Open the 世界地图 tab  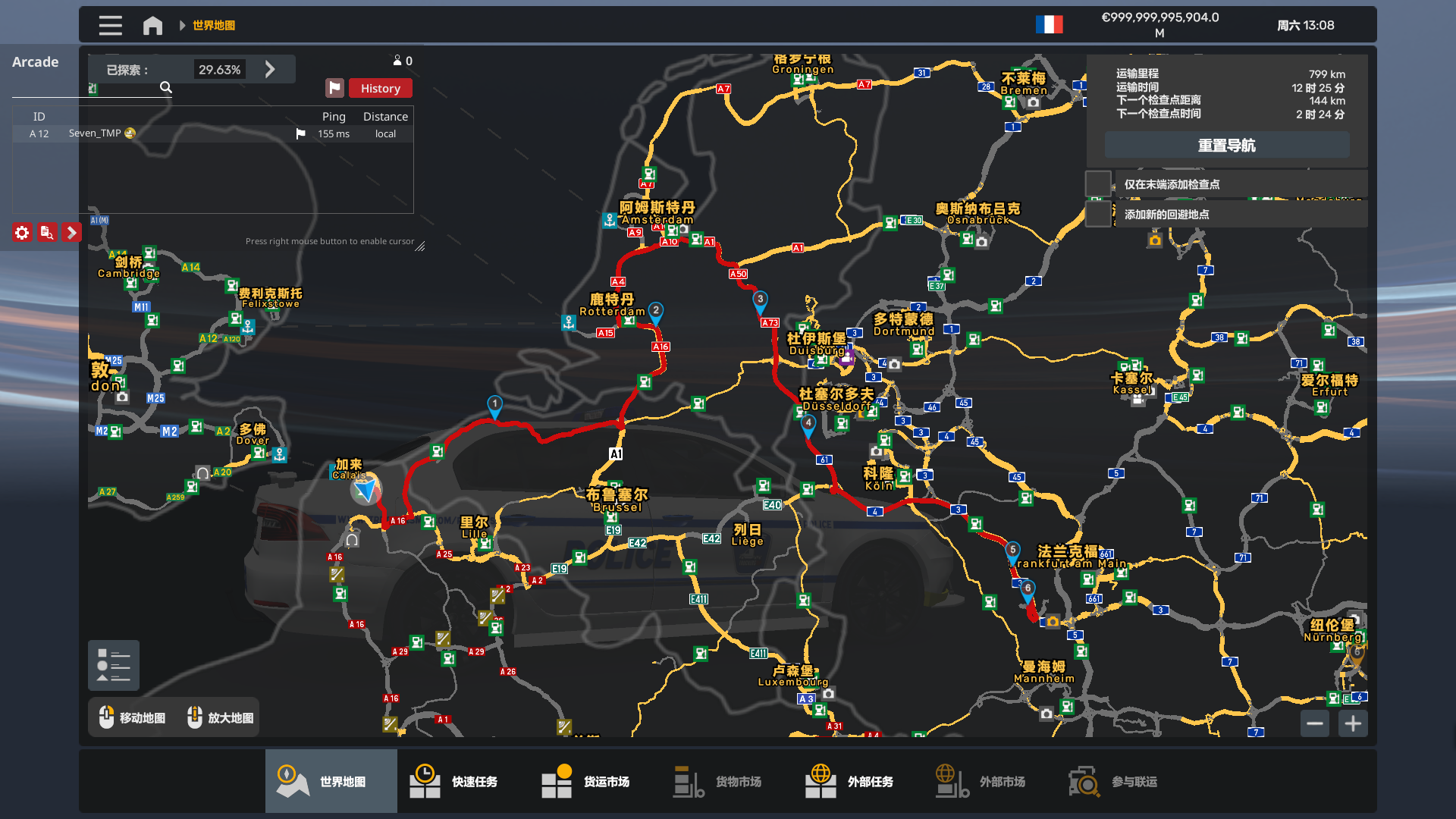point(331,781)
